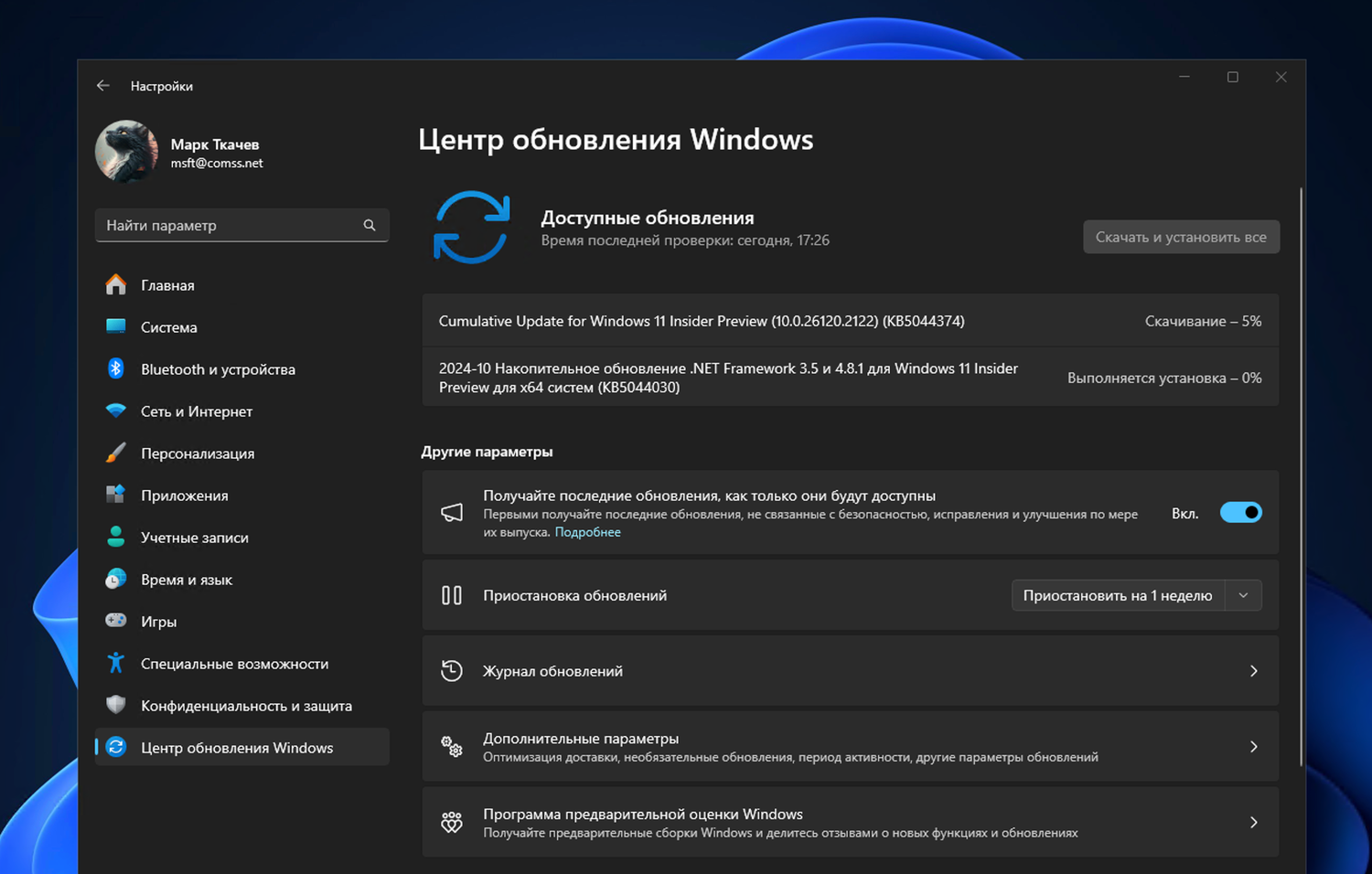Expand the pause duration dropdown arrow
Image resolution: width=1372 pixels, height=874 pixels.
[x=1243, y=595]
